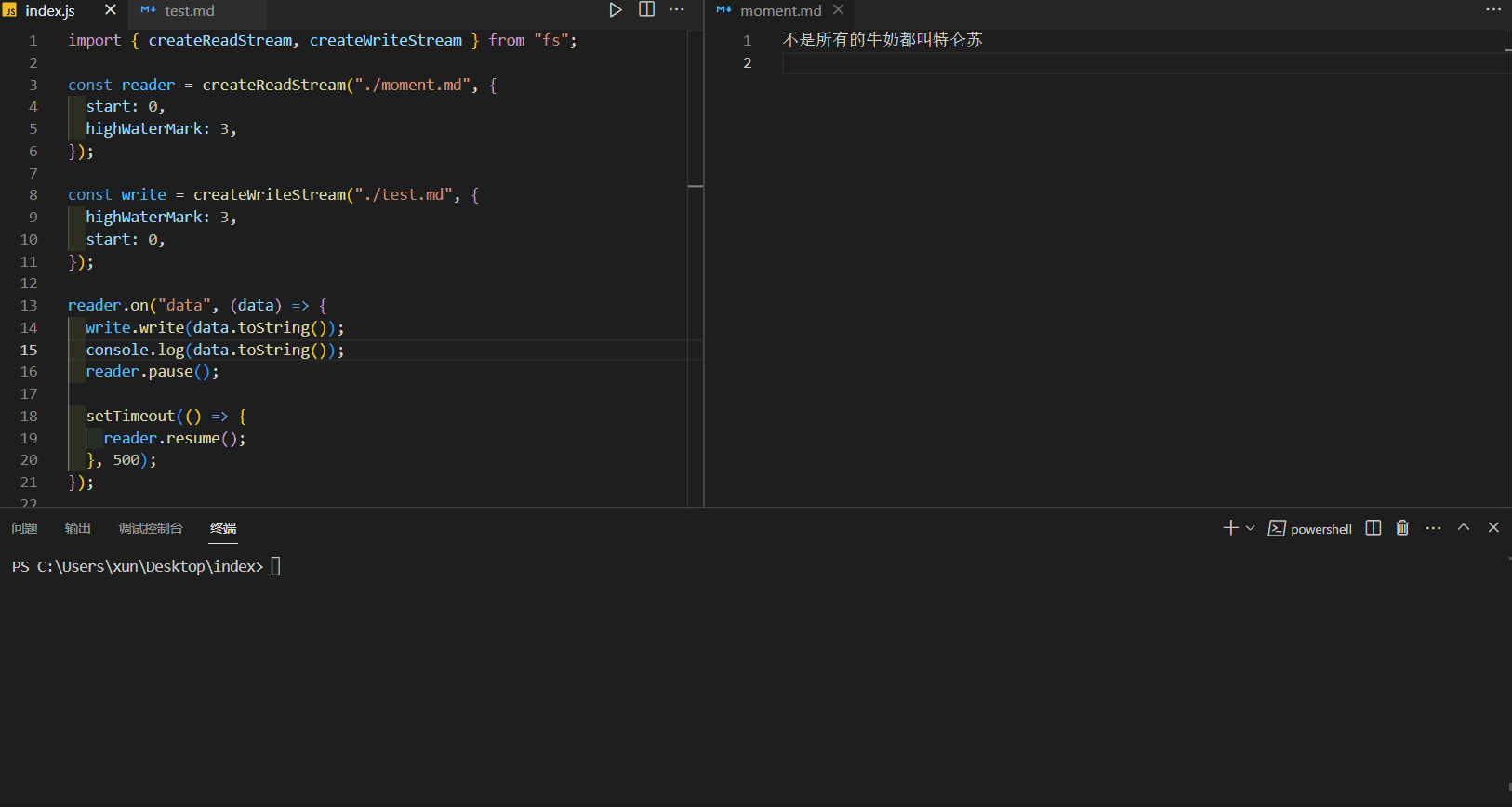Click index.js minimap scrollbar area

695,268
